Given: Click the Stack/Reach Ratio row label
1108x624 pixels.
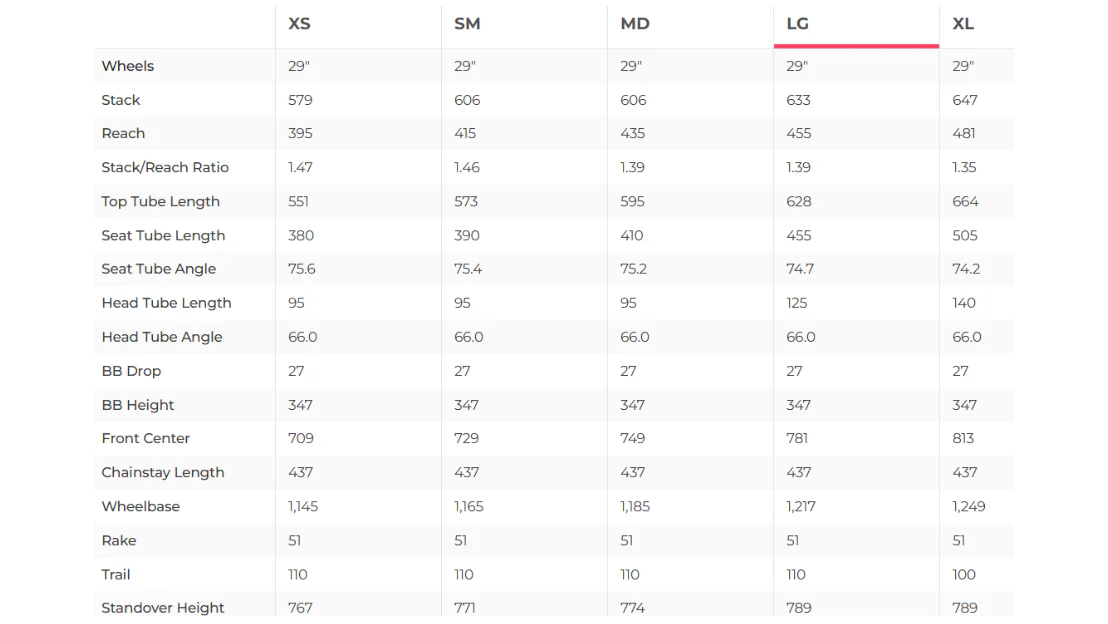Looking at the screenshot, I should point(165,167).
